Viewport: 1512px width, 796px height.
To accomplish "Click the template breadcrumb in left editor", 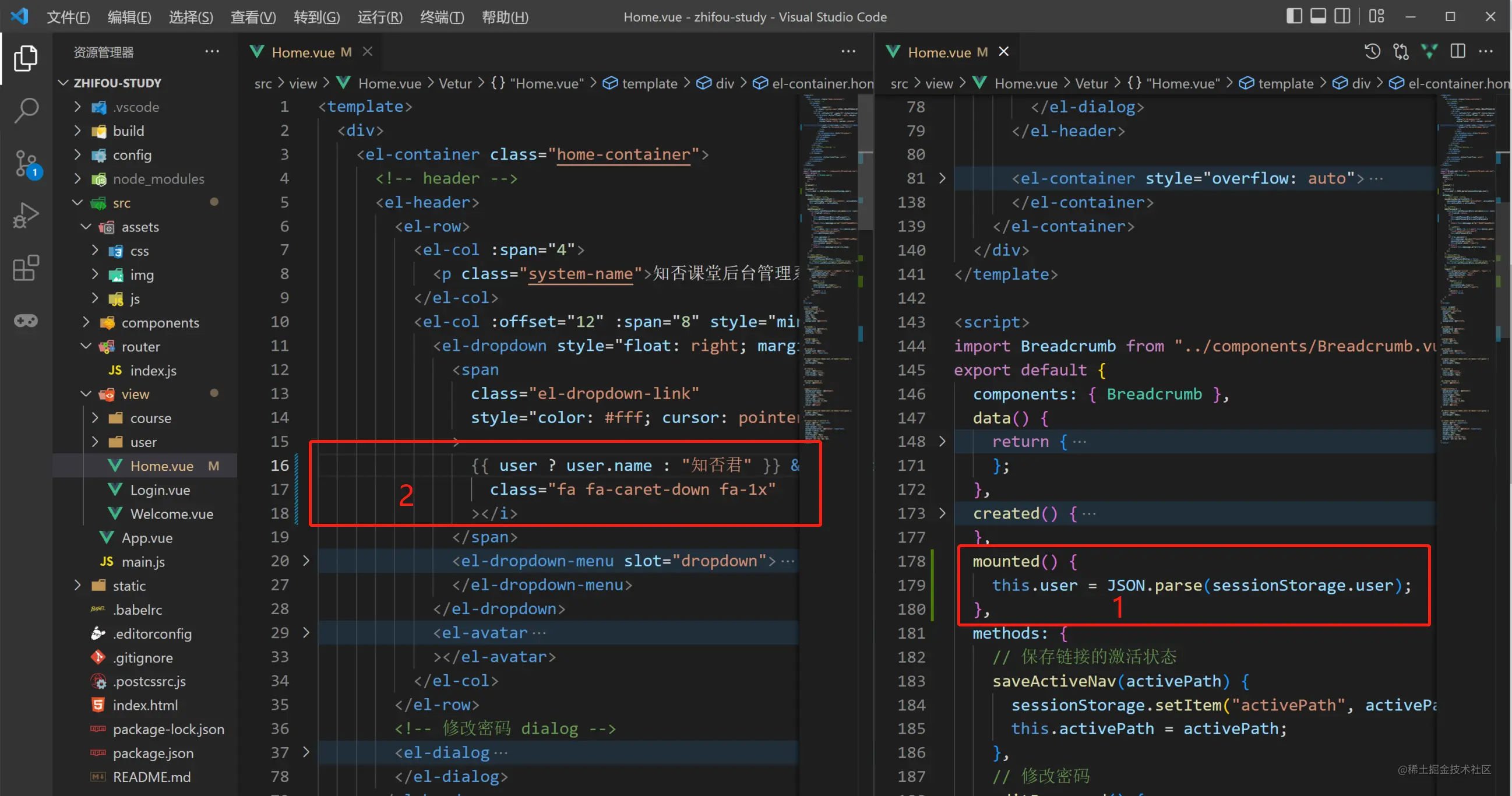I will [648, 83].
